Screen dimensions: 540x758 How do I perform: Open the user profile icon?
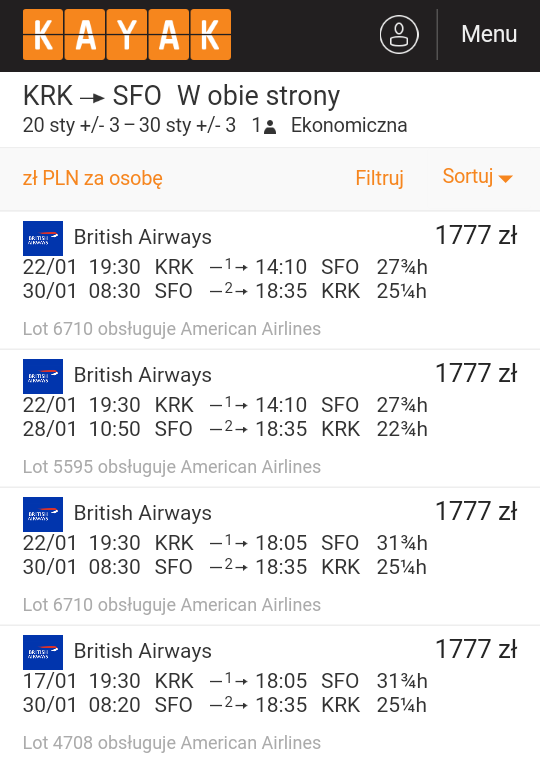pos(399,35)
